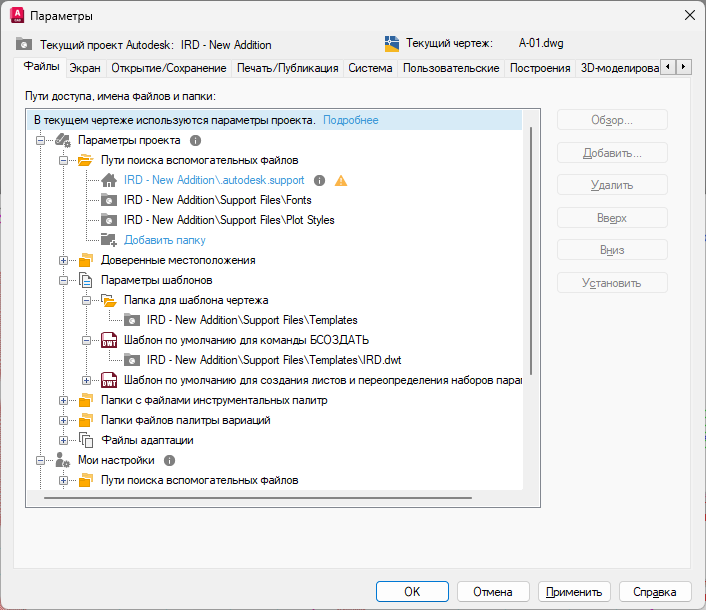The width and height of the screenshot is (706, 610).
Task: Open the Пользовательские tab
Action: tap(451, 68)
